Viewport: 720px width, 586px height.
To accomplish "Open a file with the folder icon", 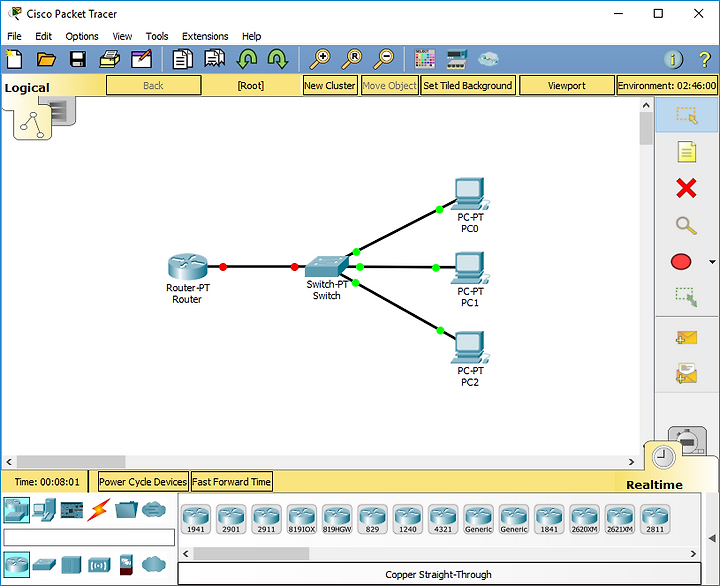I will 46,59.
